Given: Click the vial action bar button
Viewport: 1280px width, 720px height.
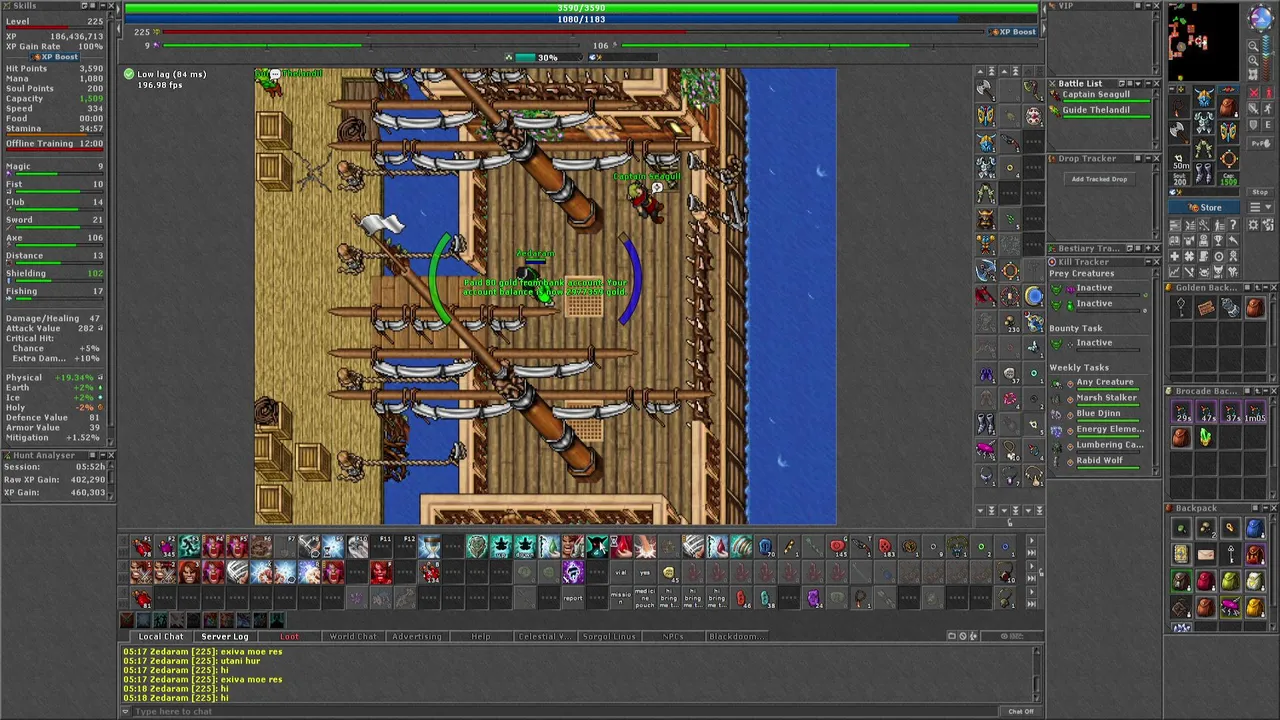Looking at the screenshot, I should tap(621, 572).
